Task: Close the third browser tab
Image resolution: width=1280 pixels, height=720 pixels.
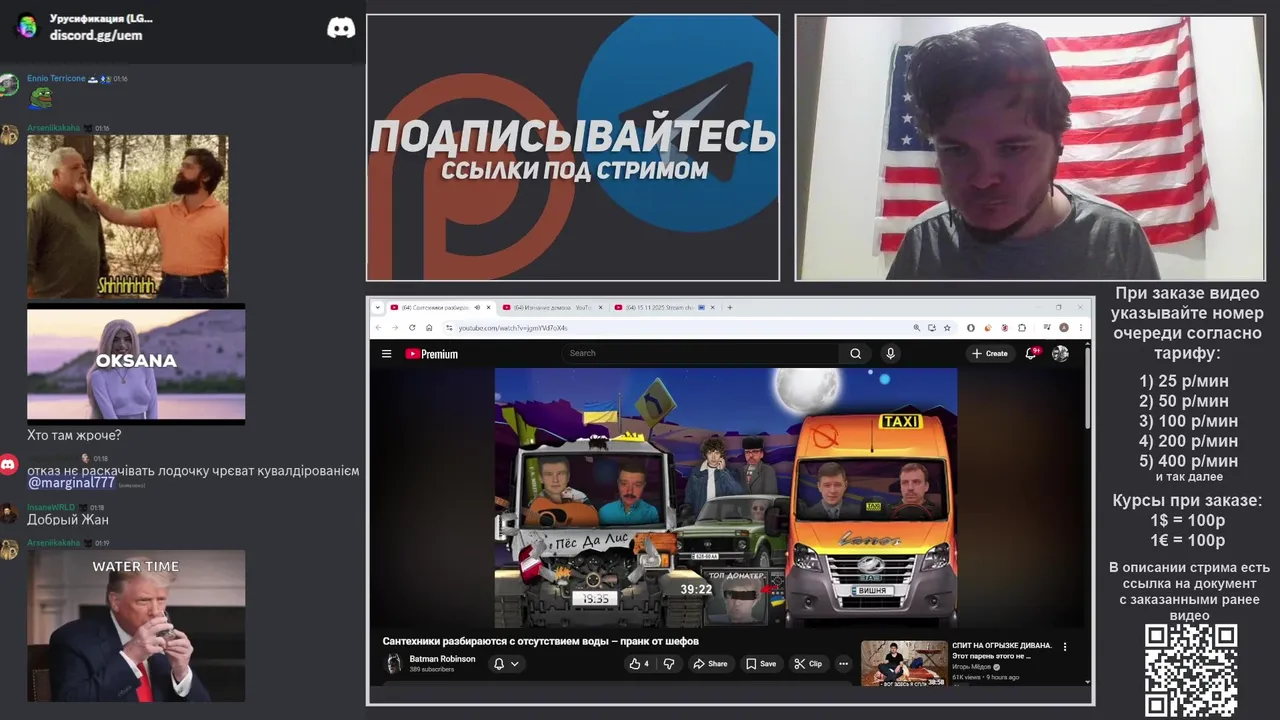Action: [713, 307]
